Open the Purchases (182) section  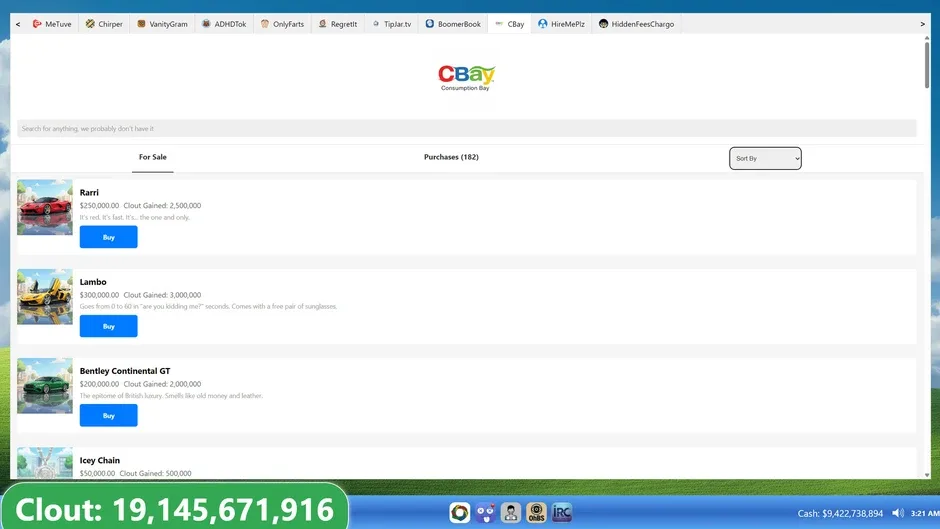click(451, 157)
